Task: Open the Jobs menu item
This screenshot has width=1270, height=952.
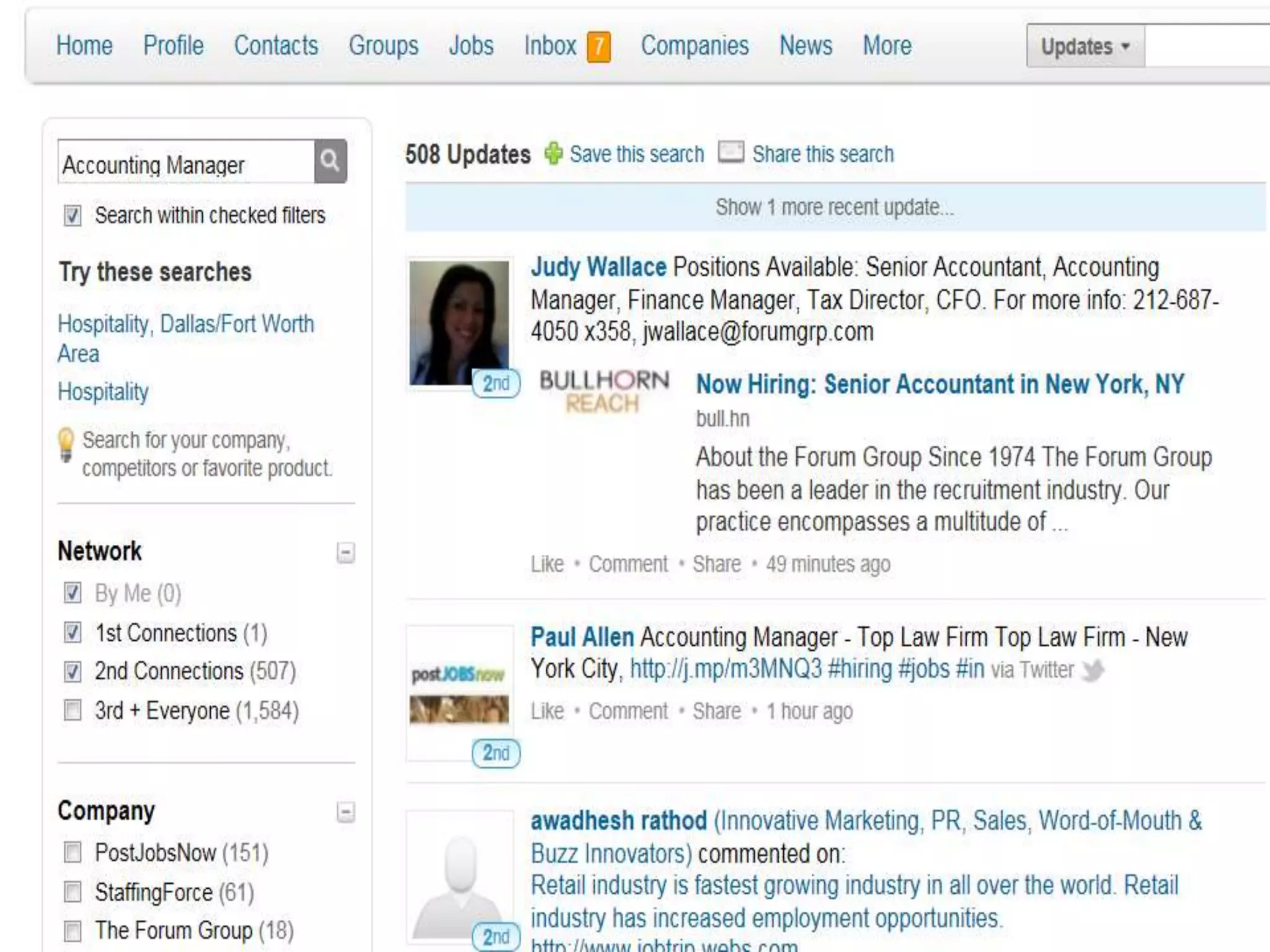Action: point(471,46)
